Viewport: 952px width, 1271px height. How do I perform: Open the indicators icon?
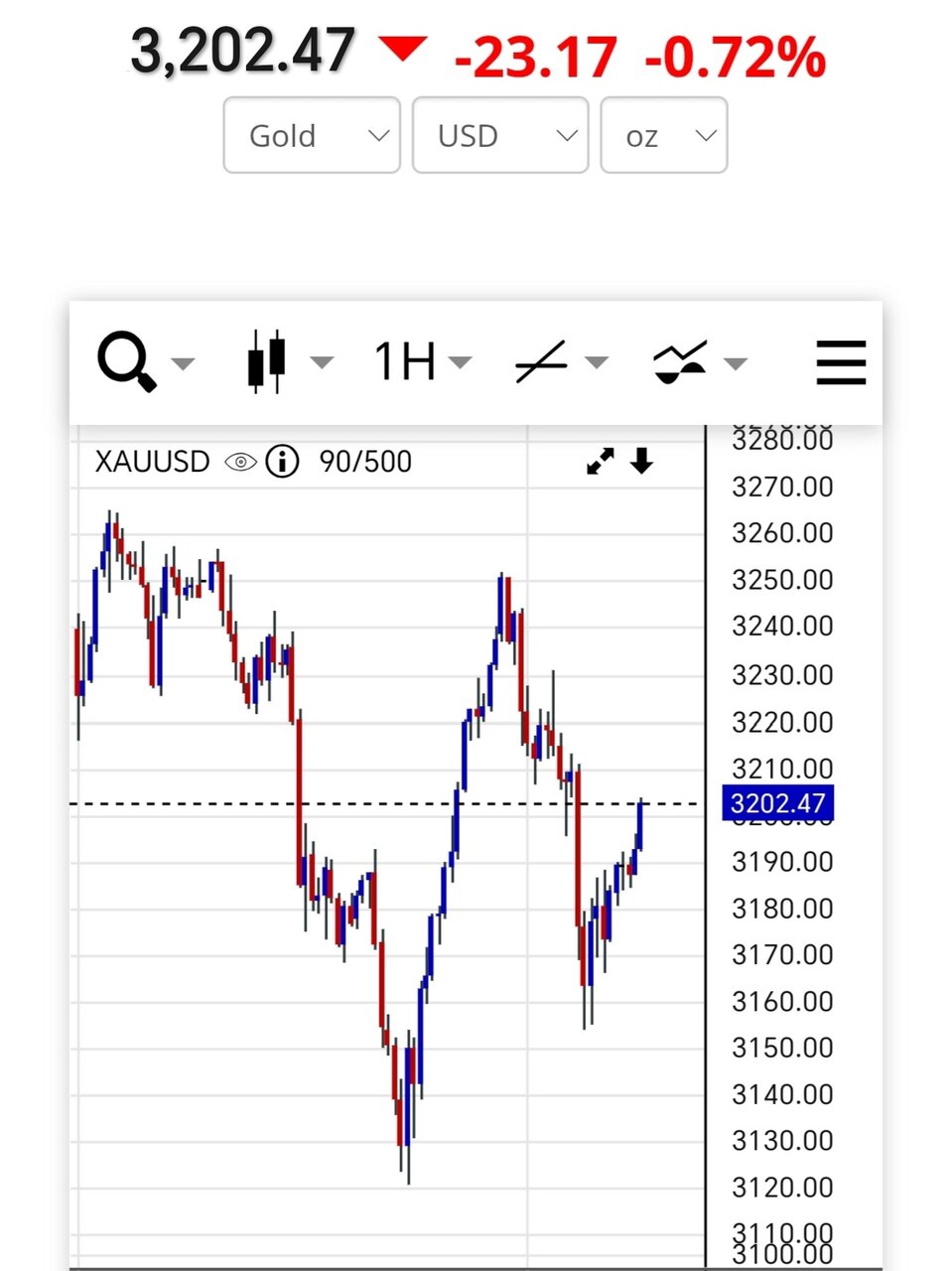680,361
